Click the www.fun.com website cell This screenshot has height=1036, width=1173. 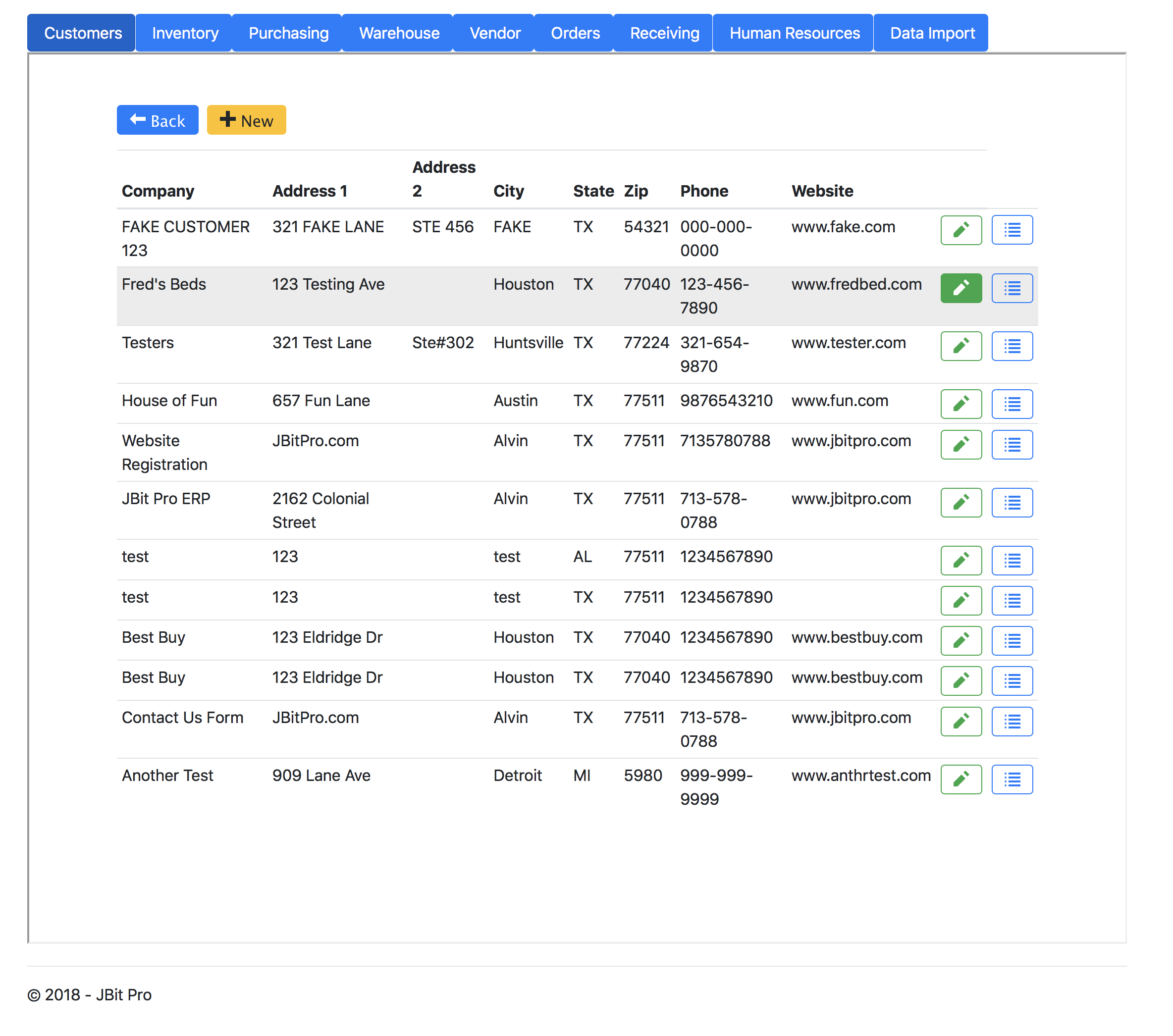840,401
